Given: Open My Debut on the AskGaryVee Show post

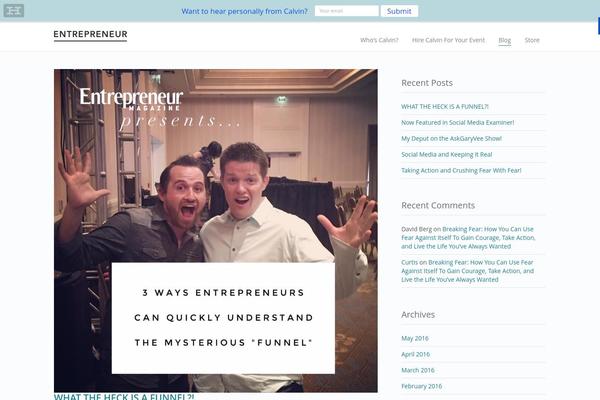Looking at the screenshot, I should [x=452, y=139].
